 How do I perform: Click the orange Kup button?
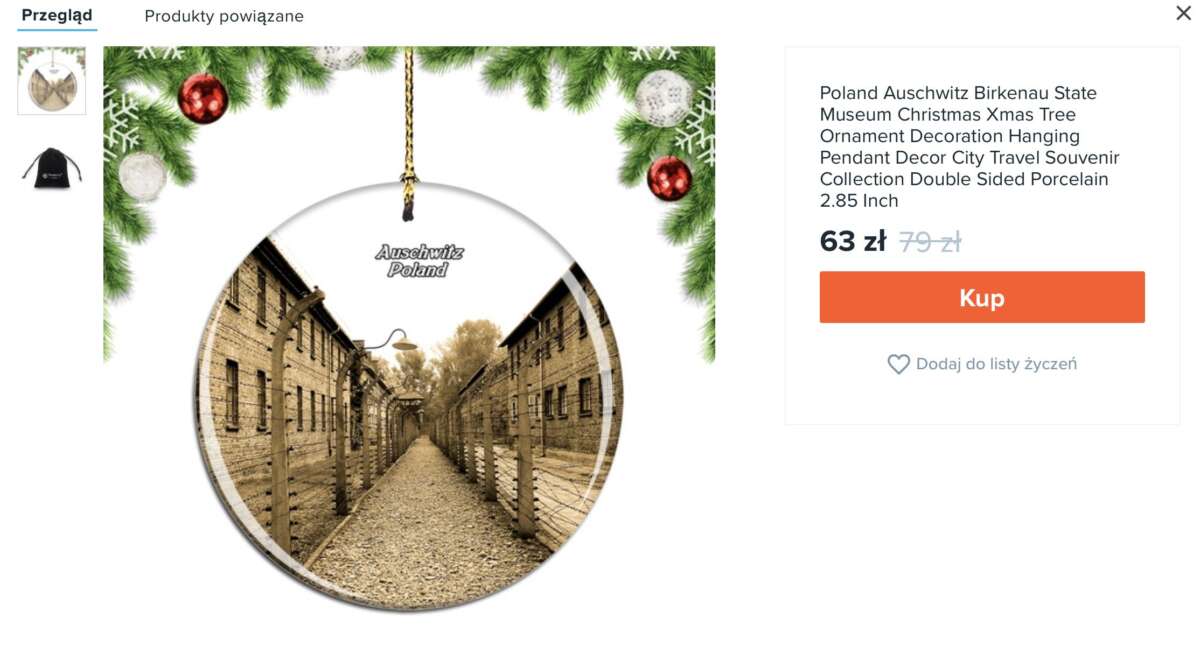pyautogui.click(x=982, y=297)
